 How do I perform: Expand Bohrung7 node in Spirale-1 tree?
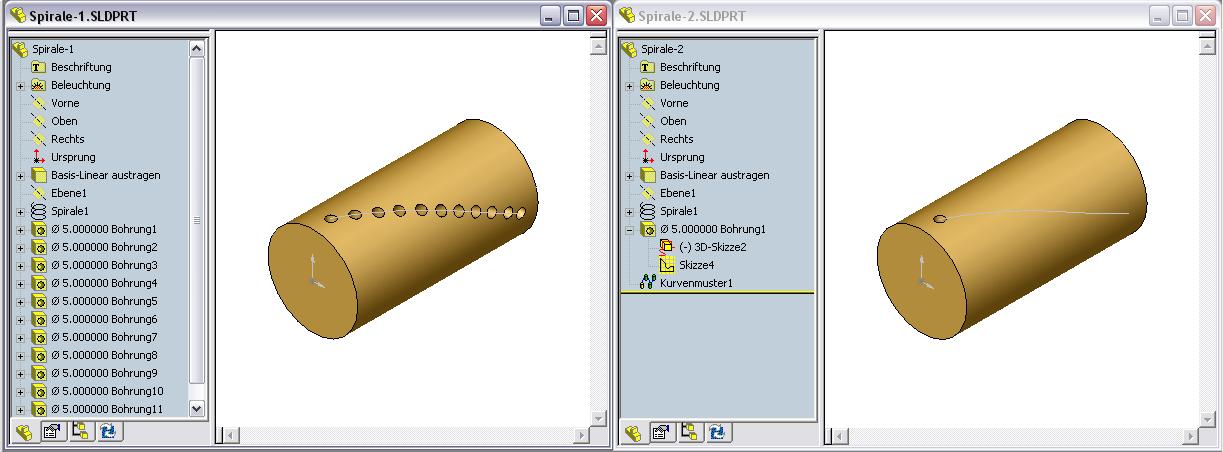21,338
